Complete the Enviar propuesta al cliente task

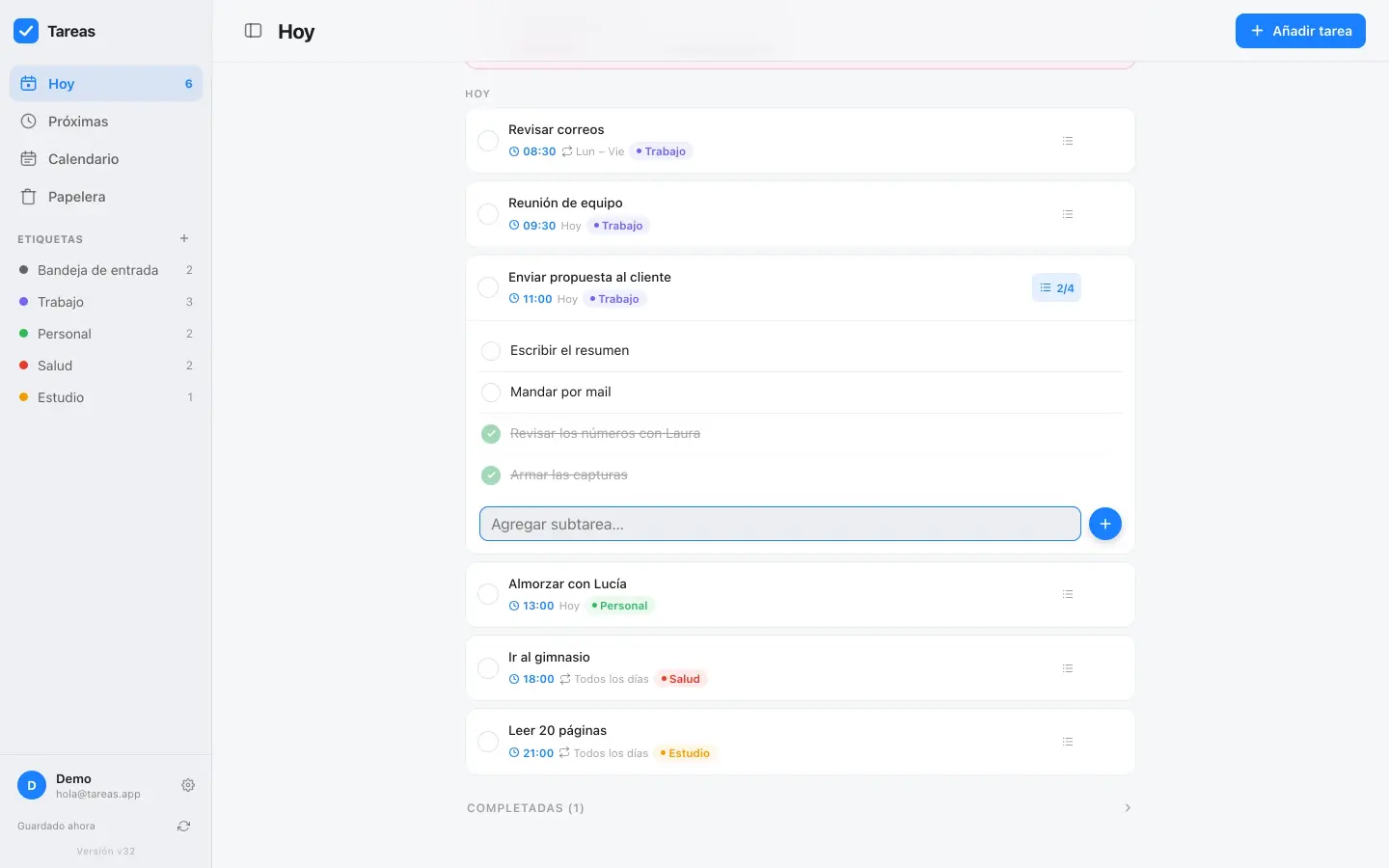[x=488, y=287]
